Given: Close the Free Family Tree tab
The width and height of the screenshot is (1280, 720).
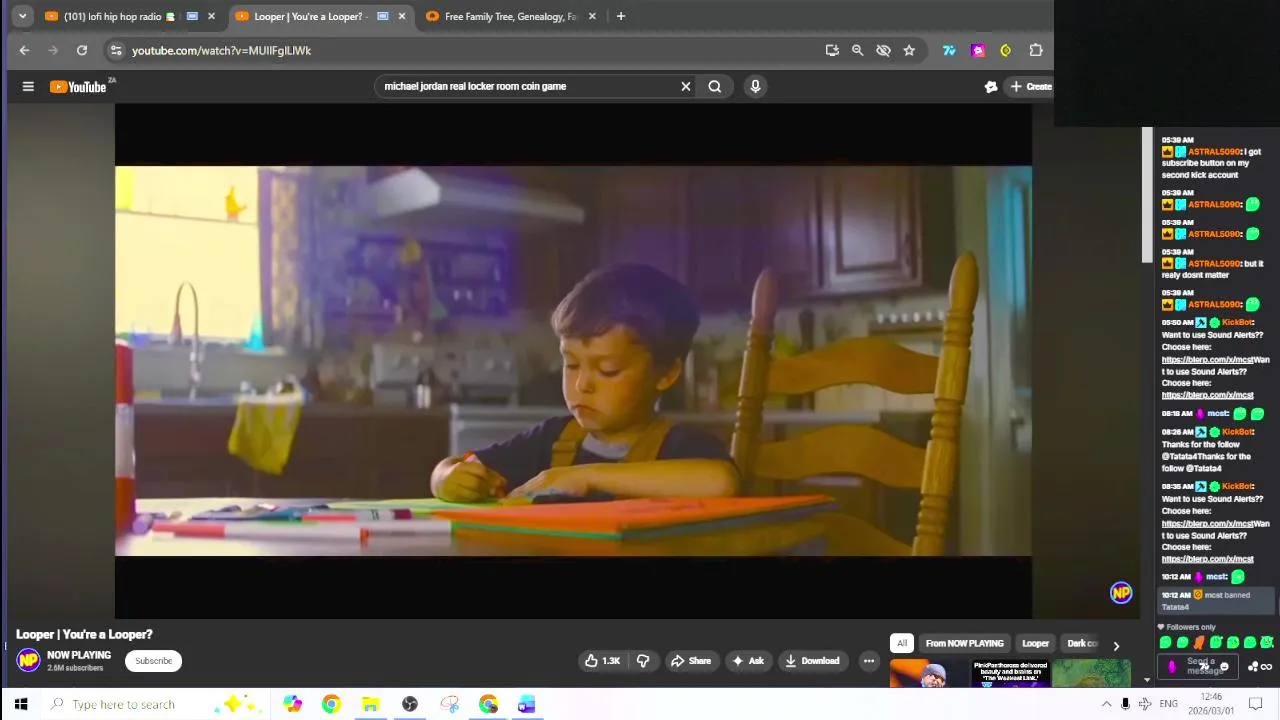Looking at the screenshot, I should tap(592, 16).
